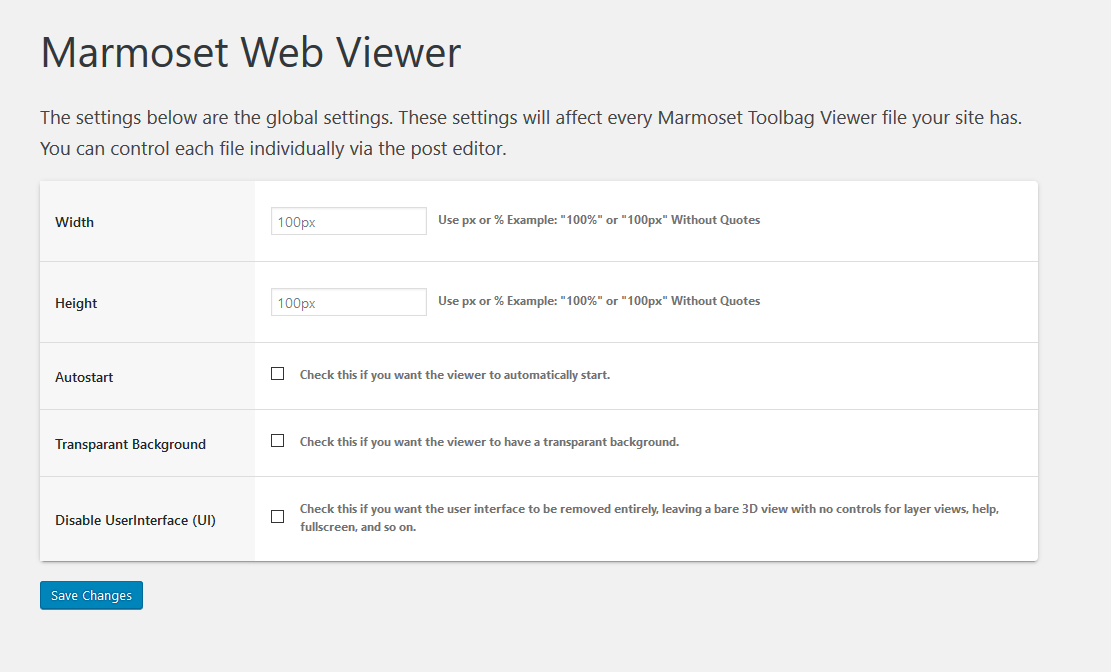Screen dimensions: 1111x672
Task: Click the 'settings below are the global settings' sentence
Action: click(216, 118)
